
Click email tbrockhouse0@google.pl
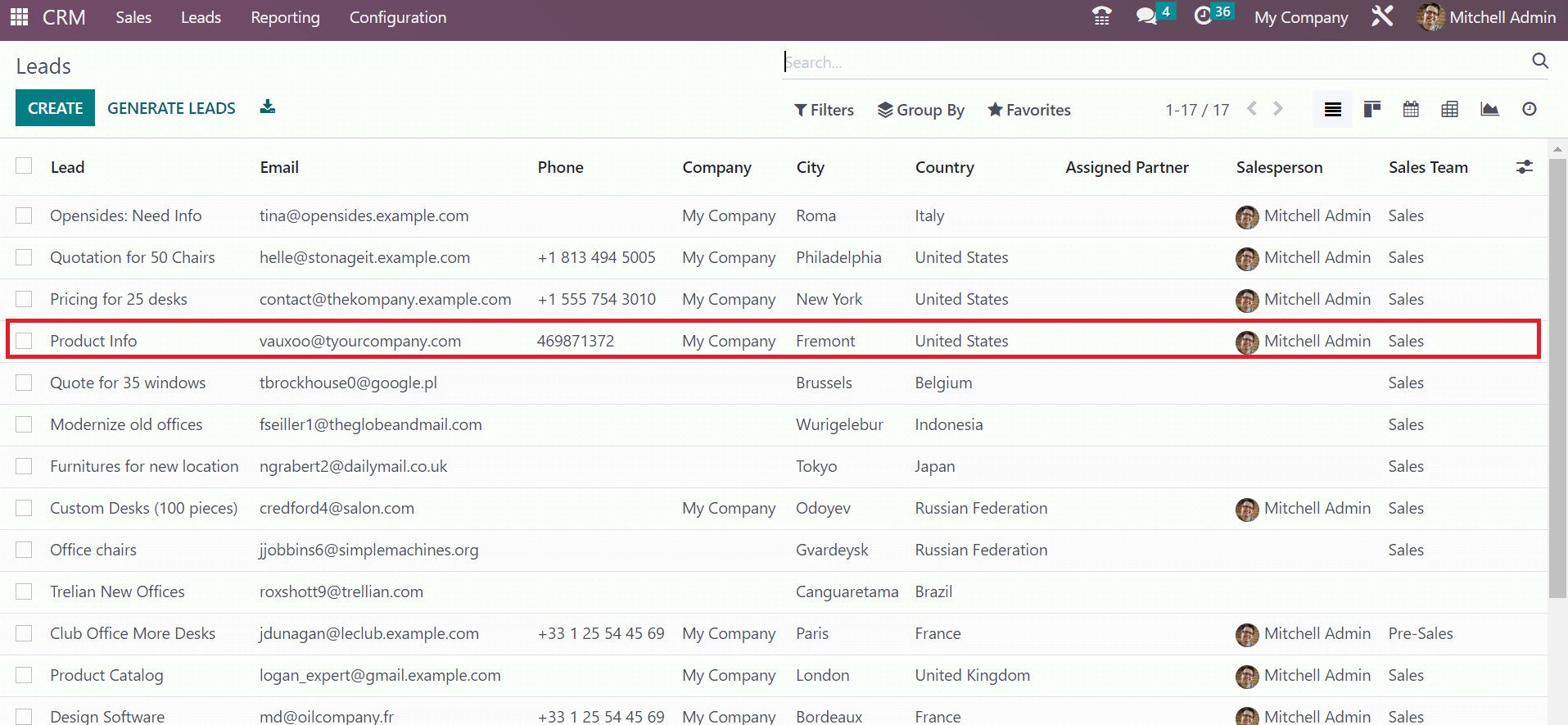(x=348, y=383)
